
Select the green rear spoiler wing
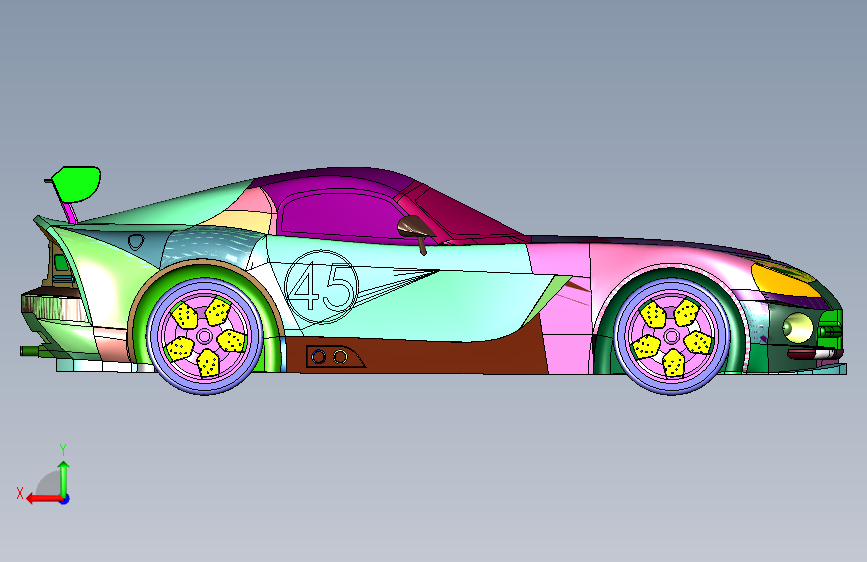pos(77,183)
